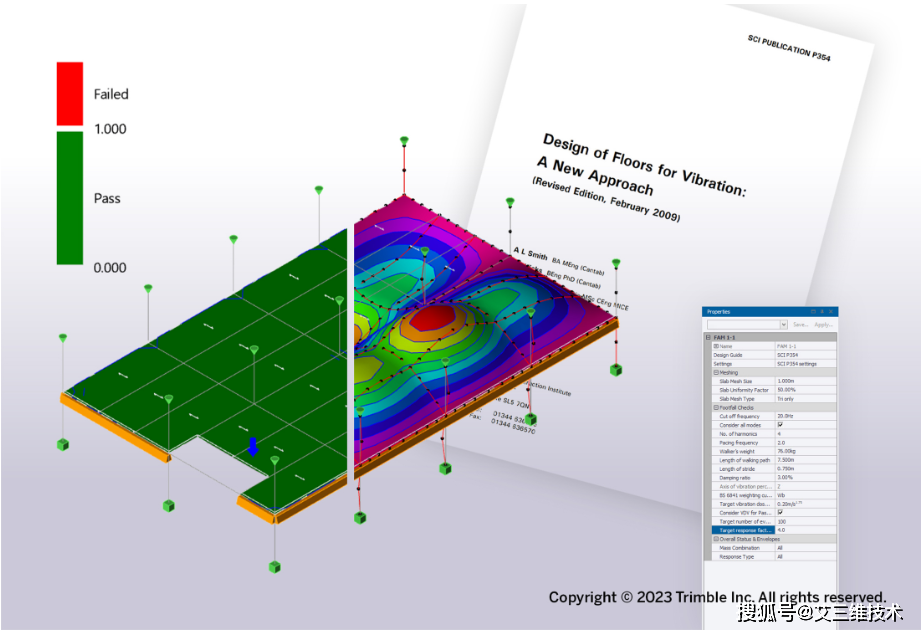The height and width of the screenshot is (633, 924).
Task: Click the Apply... button in Properties
Action: coord(823,325)
